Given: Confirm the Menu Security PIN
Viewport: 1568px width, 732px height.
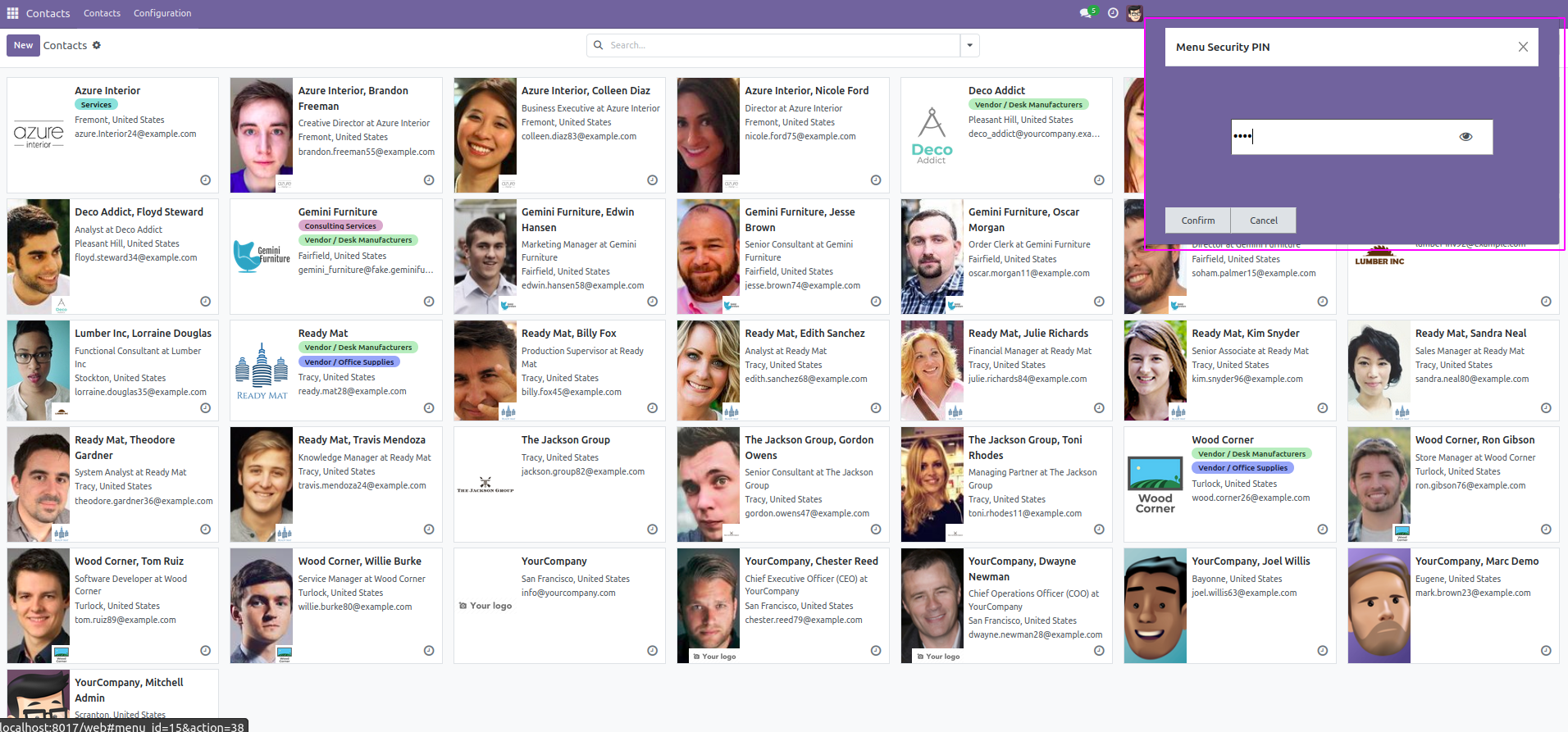Looking at the screenshot, I should tap(1198, 221).
